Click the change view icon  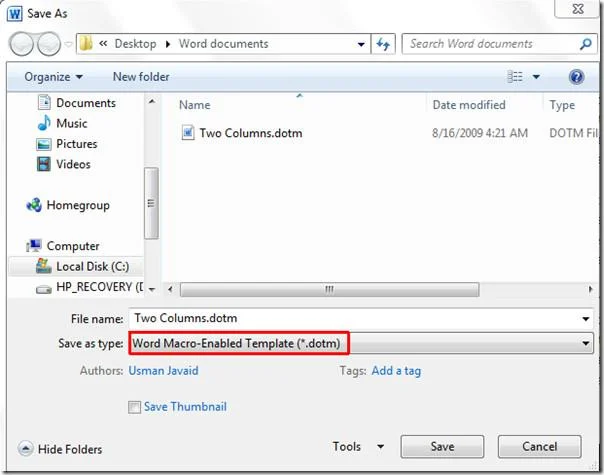[x=515, y=77]
